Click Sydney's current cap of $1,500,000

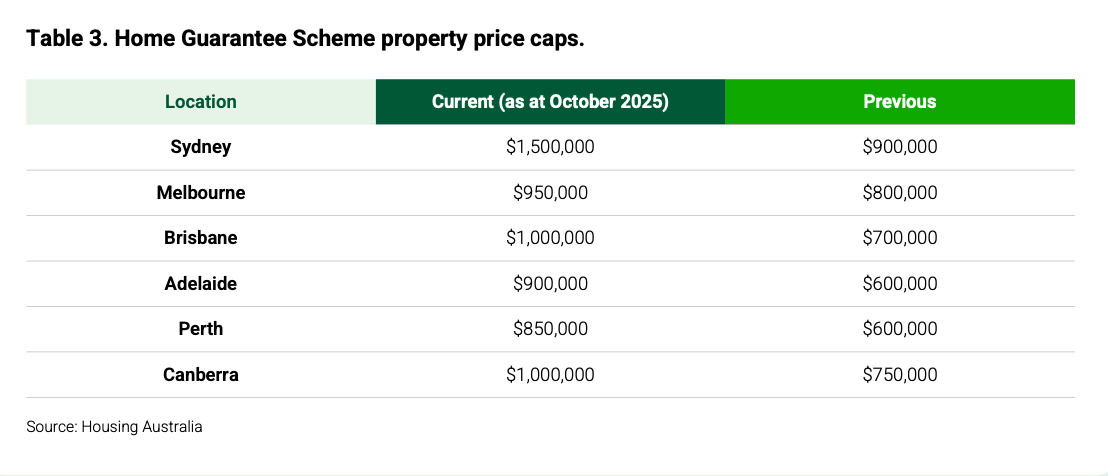click(x=550, y=147)
